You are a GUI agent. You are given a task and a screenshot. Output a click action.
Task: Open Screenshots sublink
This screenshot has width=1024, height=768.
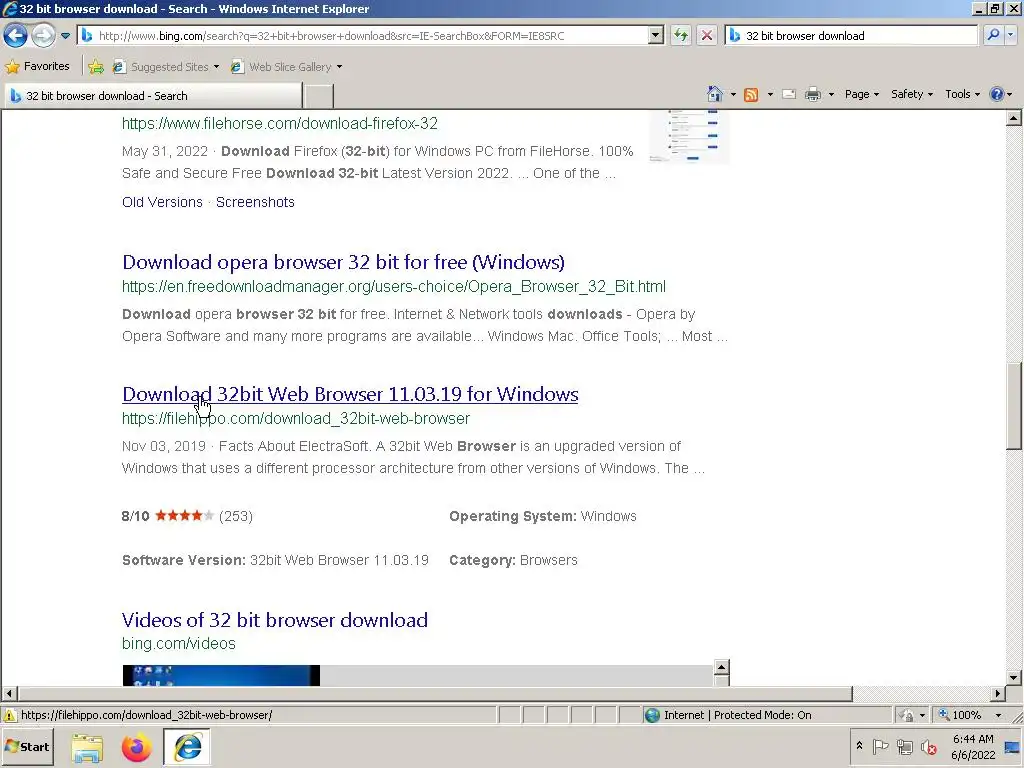[x=255, y=202]
